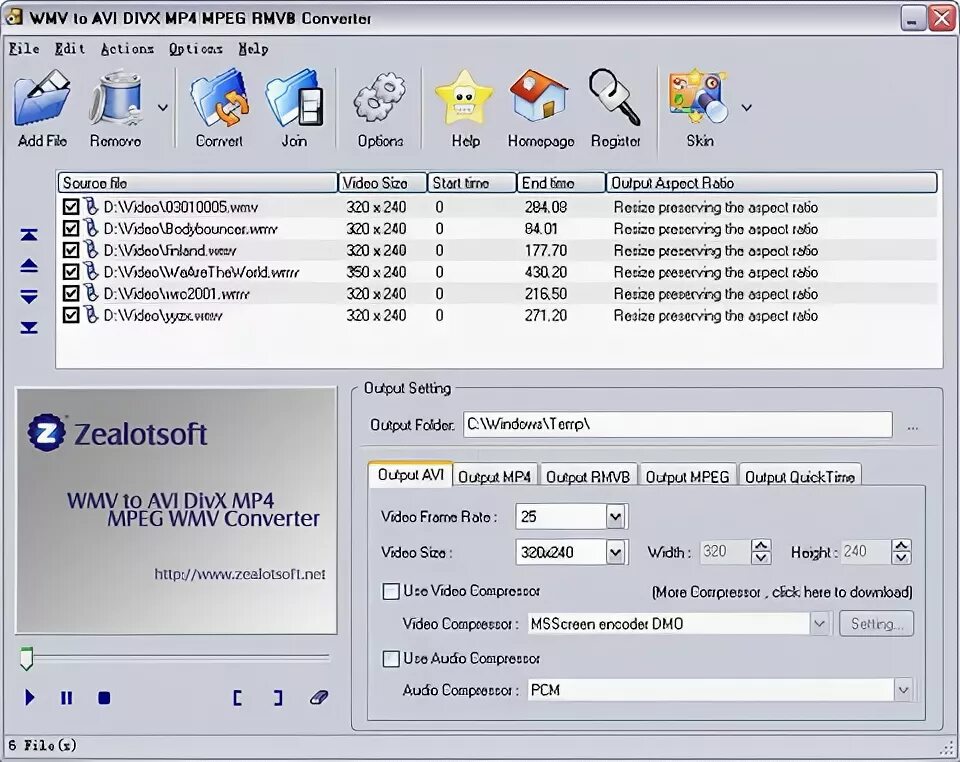Open the Video Compressor dropdown
The image size is (960, 762).
(819, 624)
